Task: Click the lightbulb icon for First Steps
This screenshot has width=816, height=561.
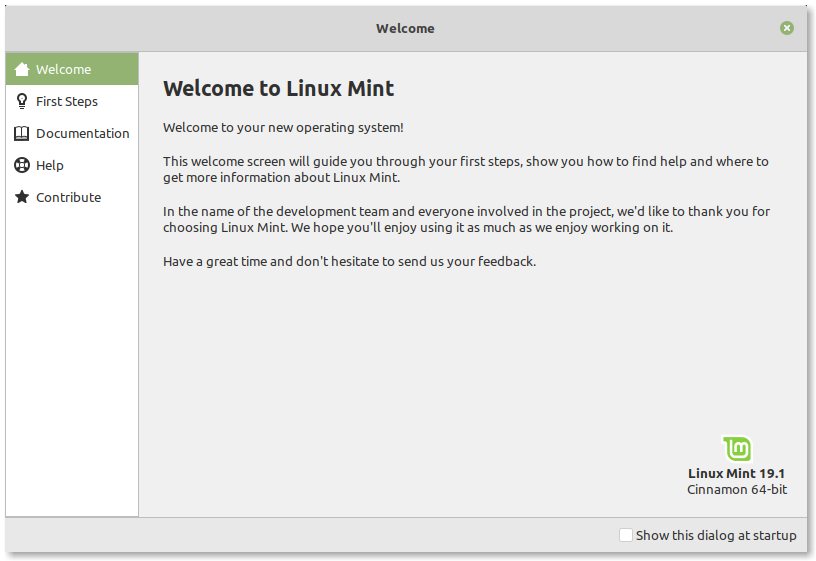Action: 22,101
